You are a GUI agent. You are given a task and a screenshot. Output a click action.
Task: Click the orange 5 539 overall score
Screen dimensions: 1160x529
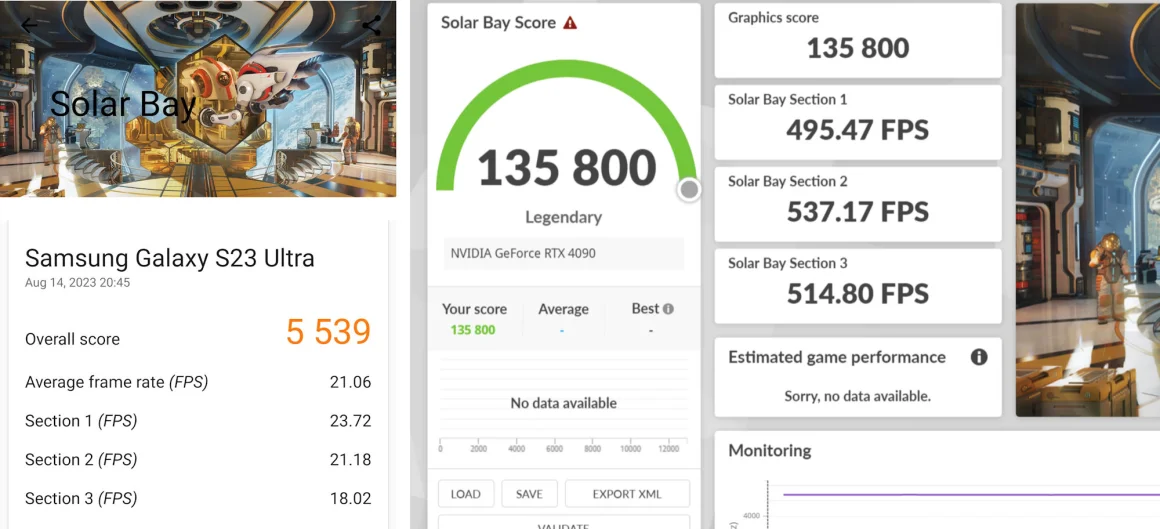[328, 332]
